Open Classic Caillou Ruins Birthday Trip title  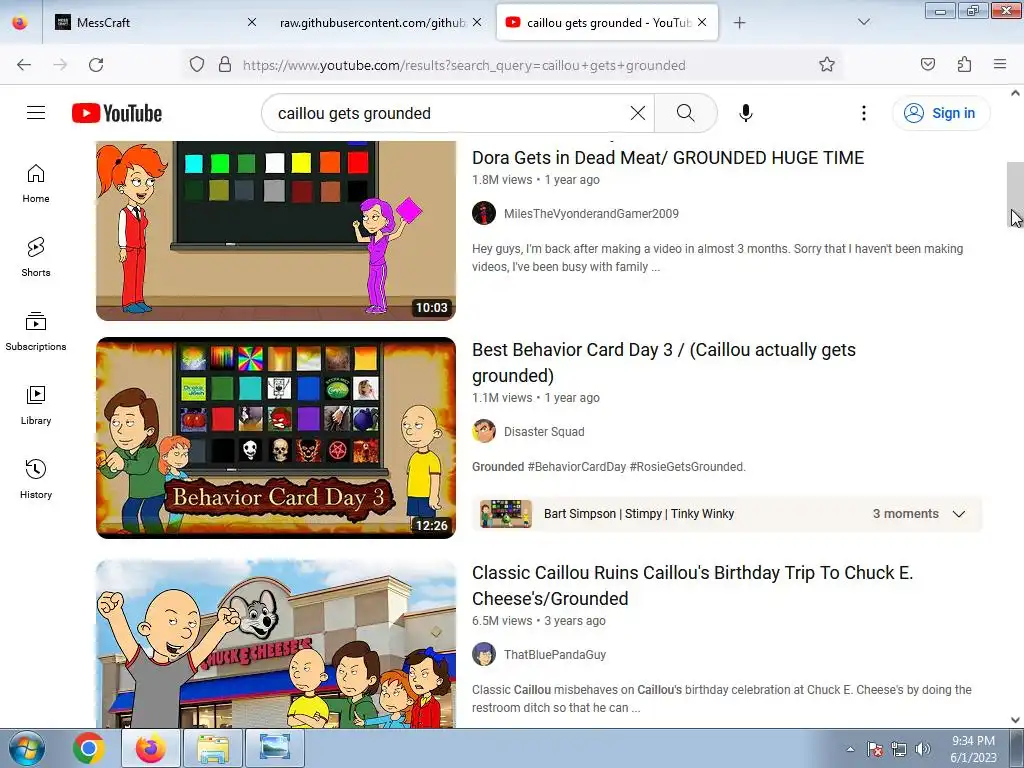pos(692,585)
